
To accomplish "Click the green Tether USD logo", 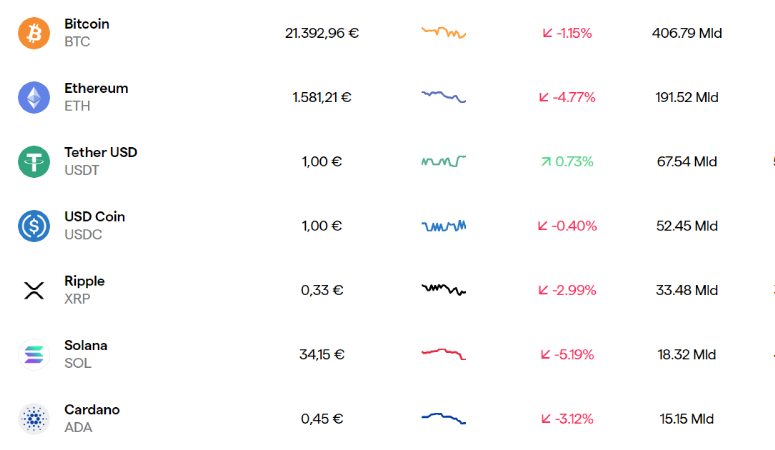I will pos(34,162).
